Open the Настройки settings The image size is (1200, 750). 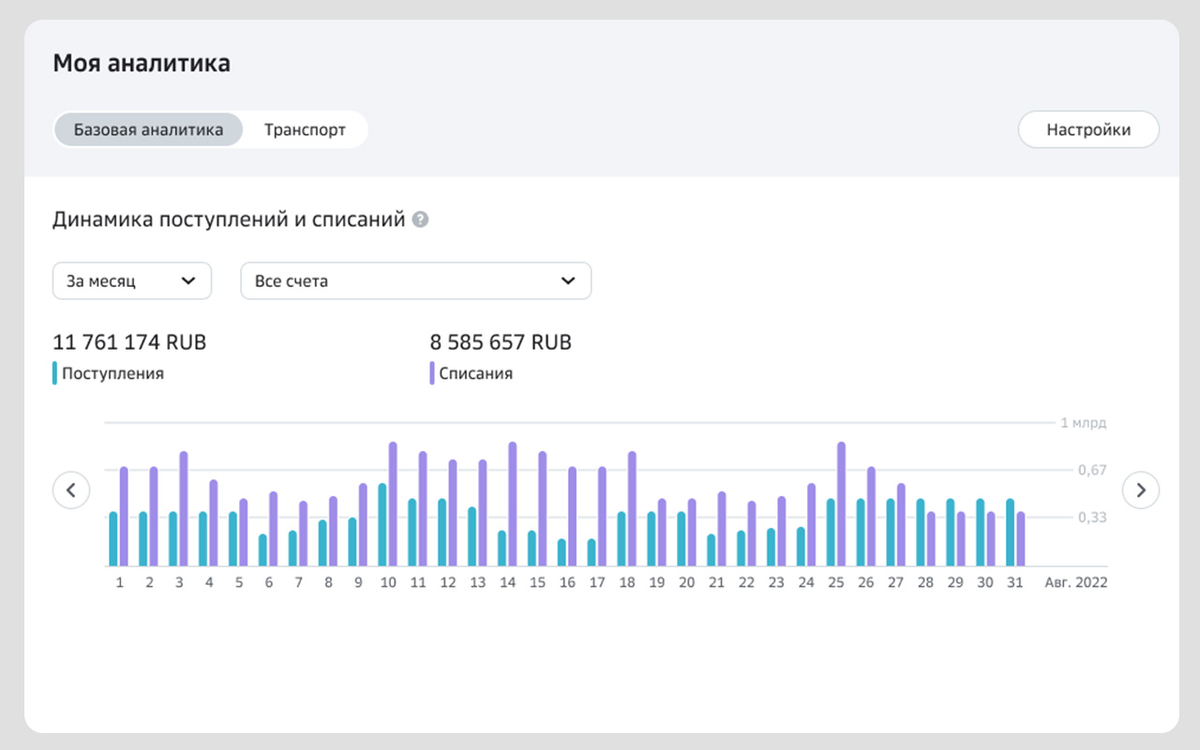(x=1088, y=130)
